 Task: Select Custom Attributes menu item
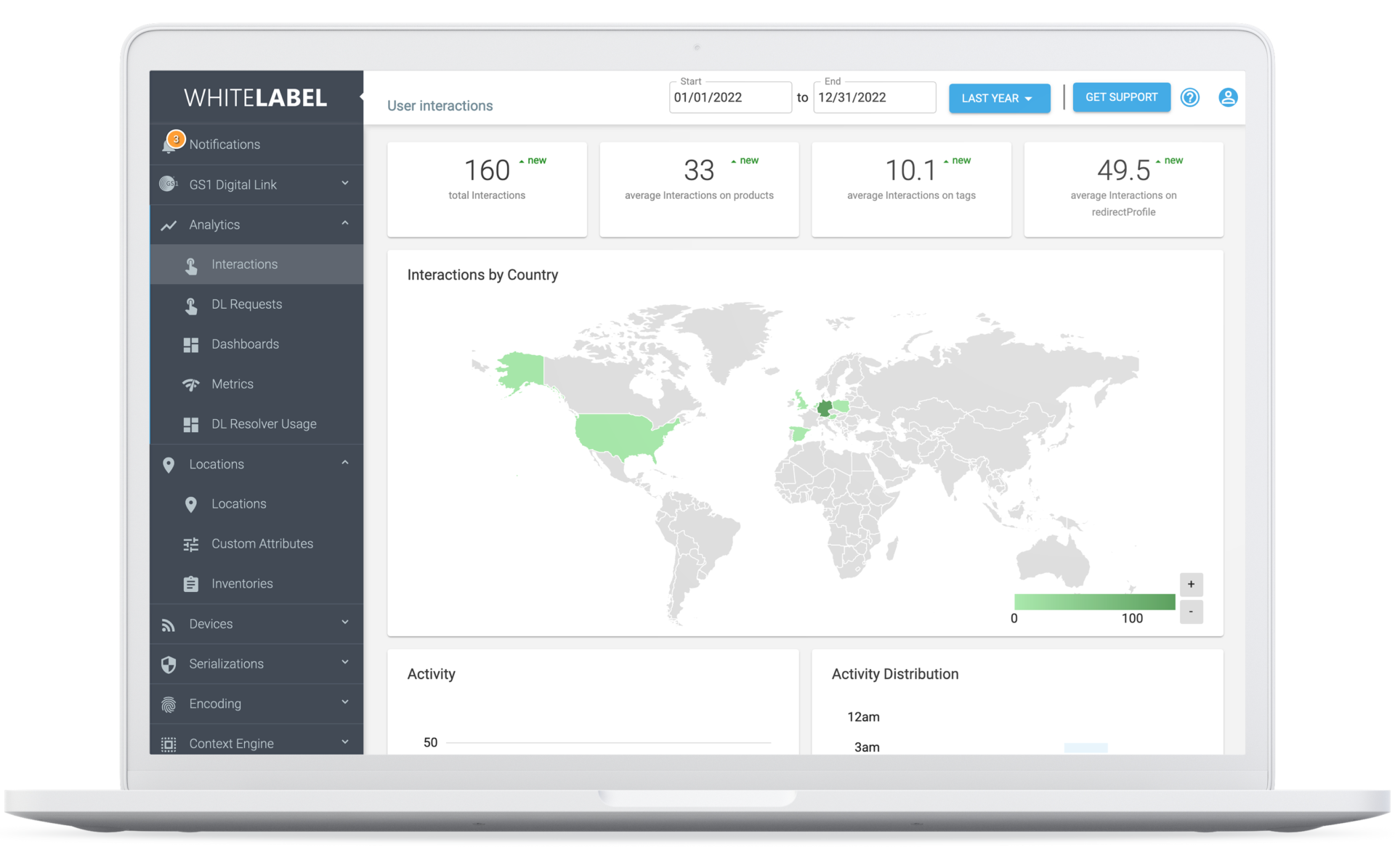[x=256, y=544]
